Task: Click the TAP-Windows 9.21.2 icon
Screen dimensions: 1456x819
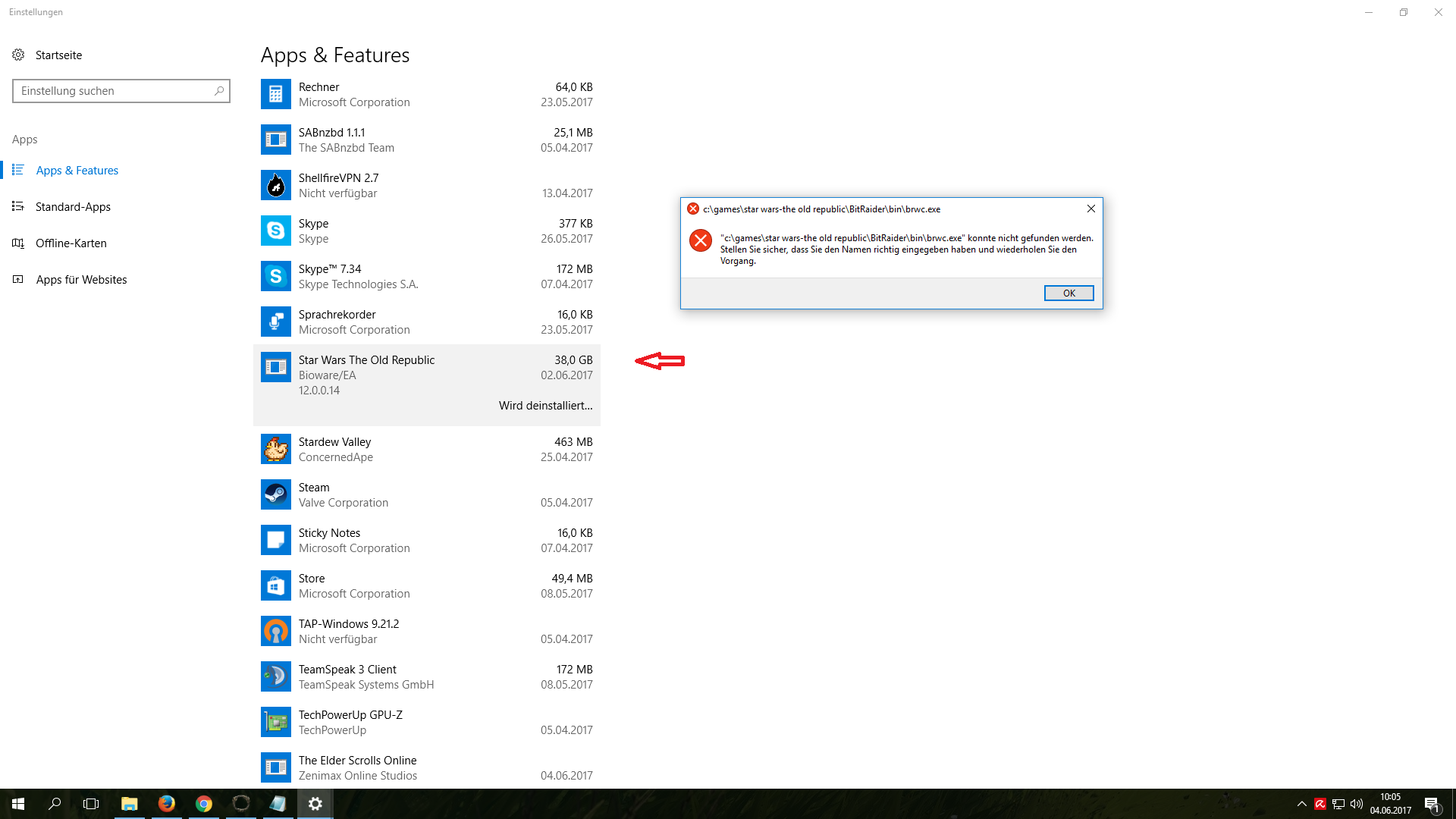Action: click(x=275, y=631)
